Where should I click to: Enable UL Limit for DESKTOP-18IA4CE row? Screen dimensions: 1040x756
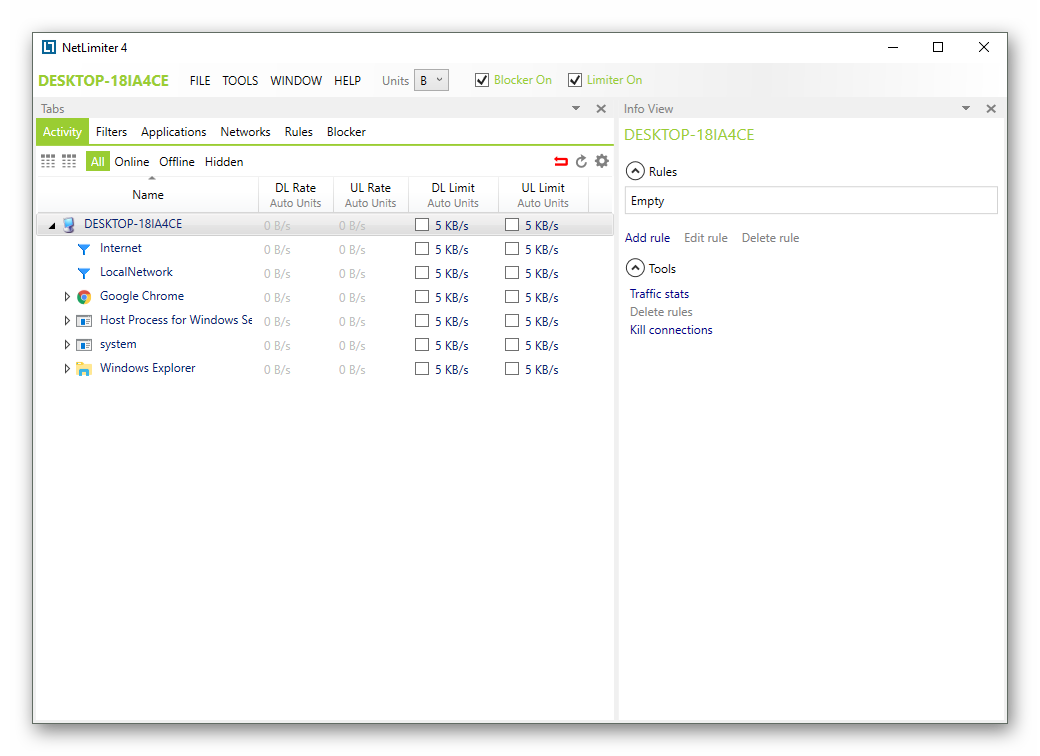point(512,225)
